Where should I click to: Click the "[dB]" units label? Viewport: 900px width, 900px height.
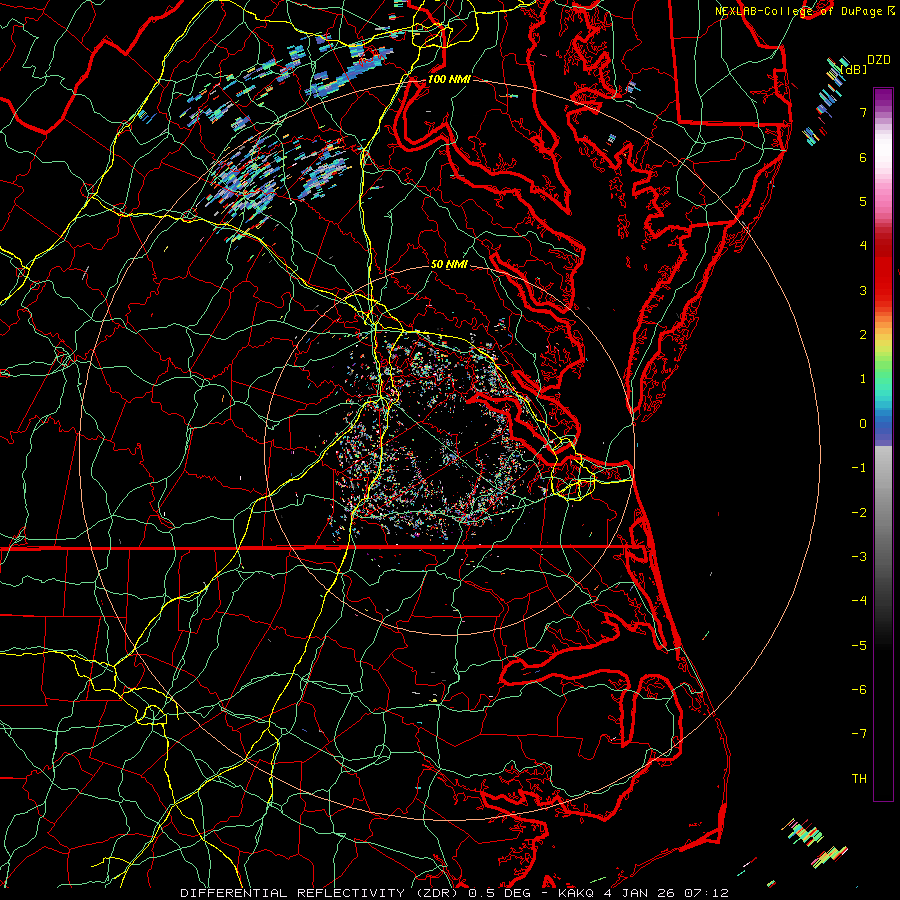853,70
